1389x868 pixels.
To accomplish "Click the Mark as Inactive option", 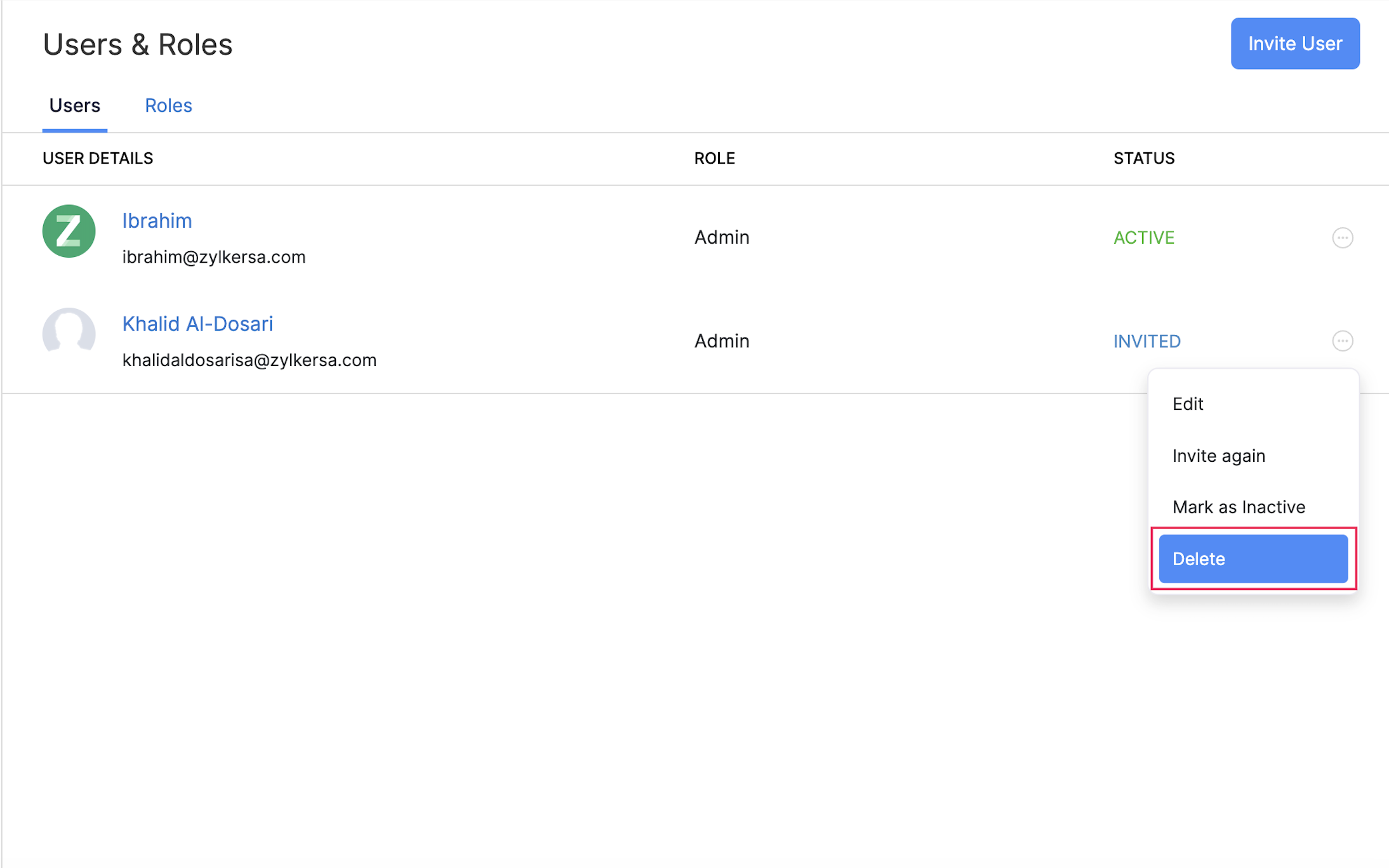I will coord(1239,506).
